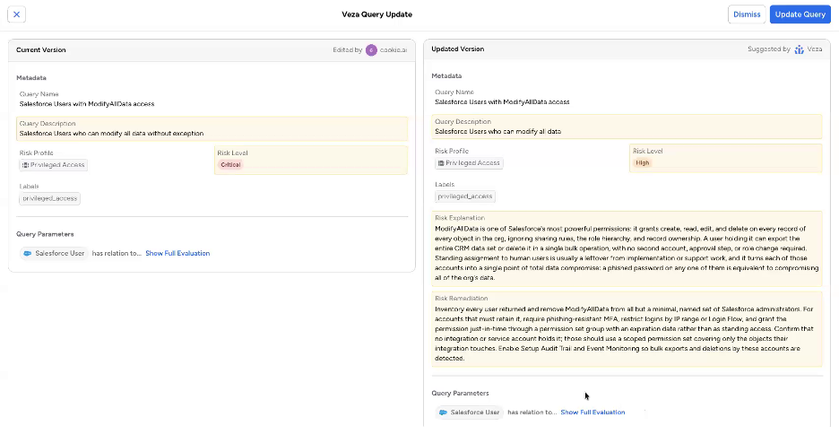Viewport: 839px width, 427px height.
Task: Click the Salesforce cloud icon in Updated Version parameters
Action: [x=443, y=412]
